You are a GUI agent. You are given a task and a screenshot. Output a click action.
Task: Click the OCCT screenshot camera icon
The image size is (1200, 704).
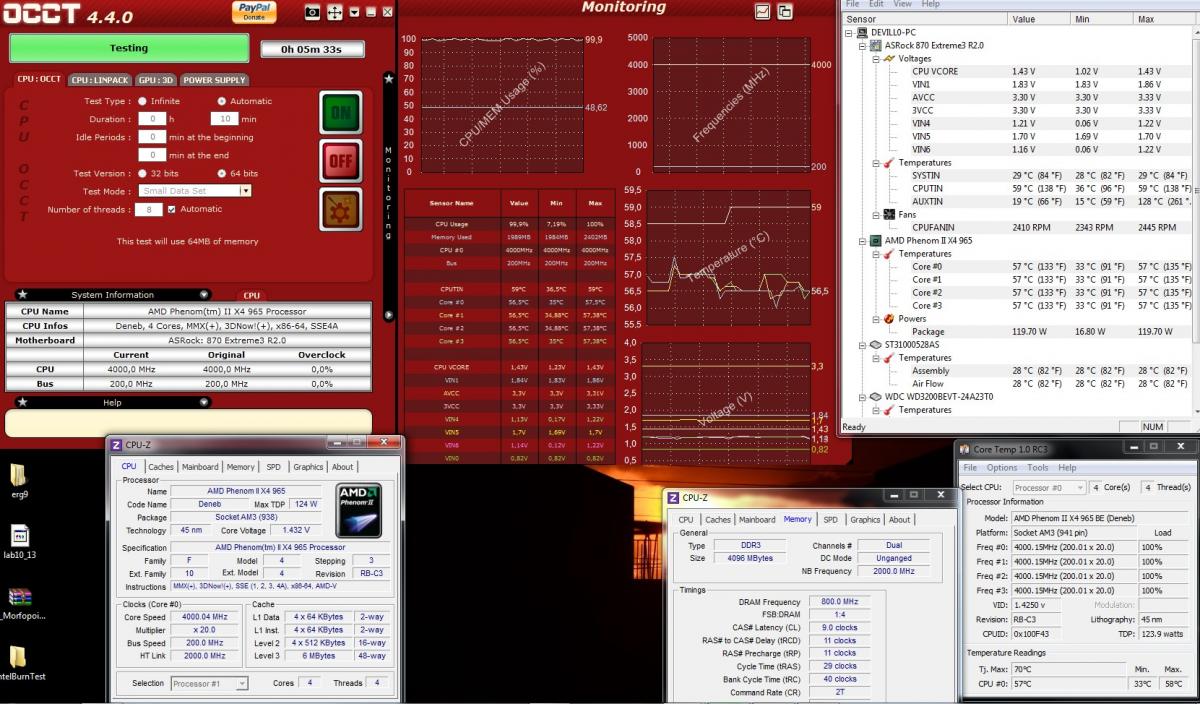click(312, 13)
